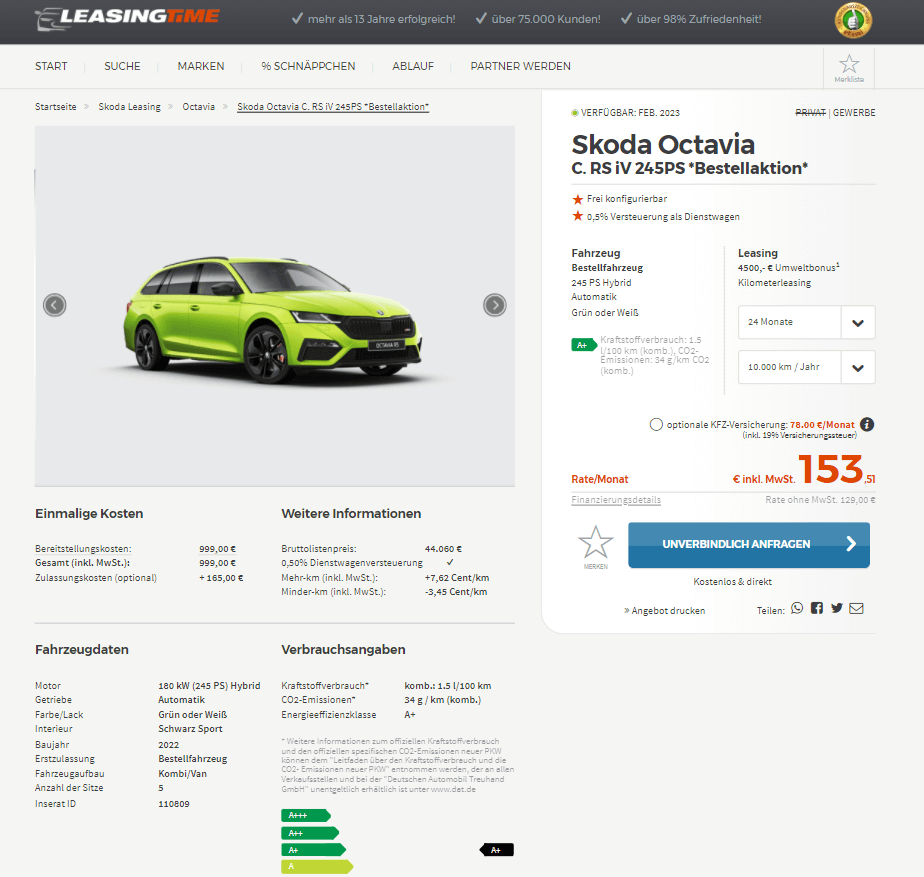Click 'über 75.000 Kunden!' header text

click(x=546, y=19)
